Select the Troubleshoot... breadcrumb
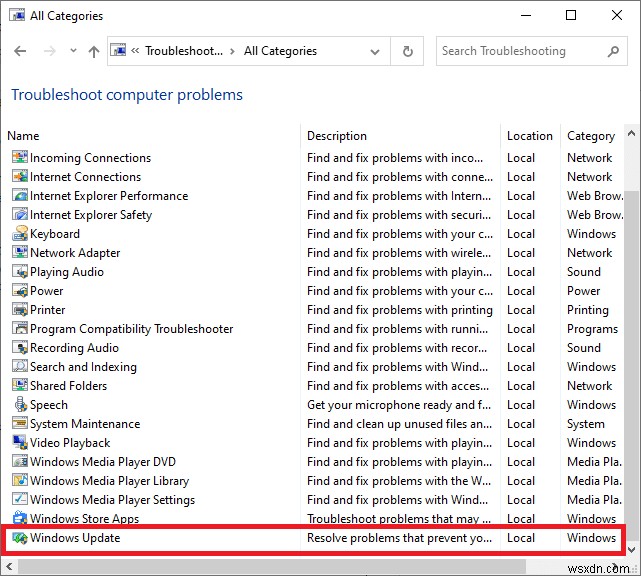 click(184, 51)
